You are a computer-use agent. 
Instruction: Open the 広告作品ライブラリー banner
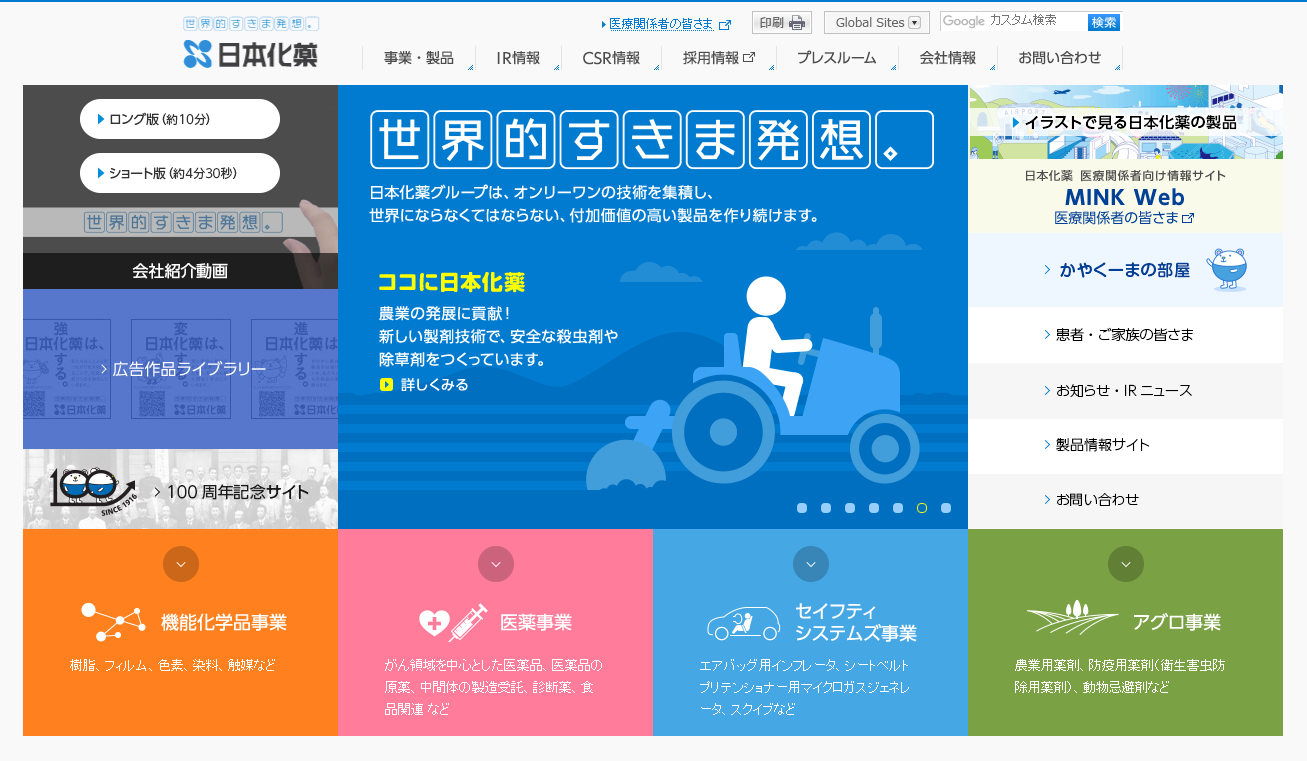[x=180, y=369]
